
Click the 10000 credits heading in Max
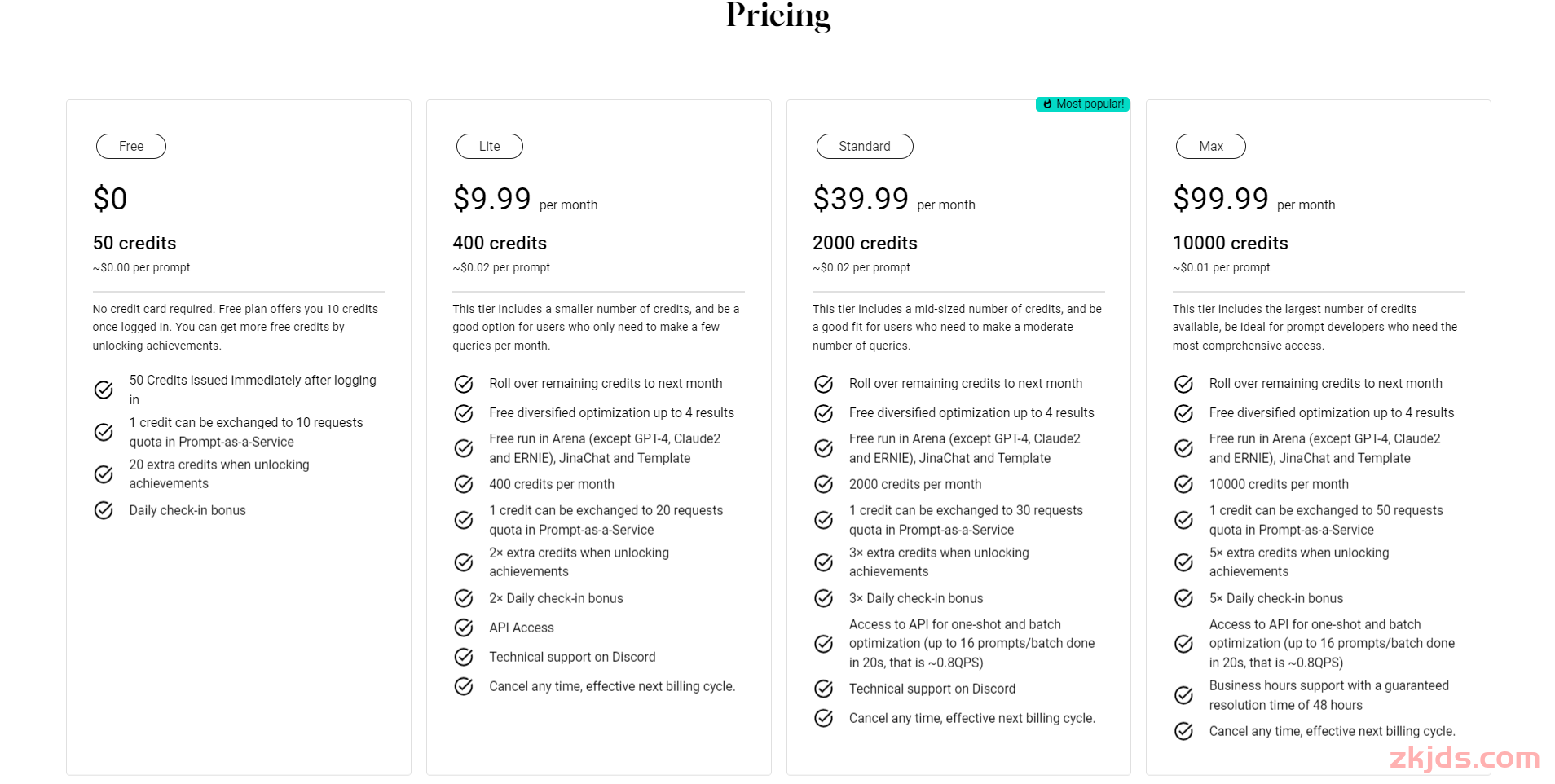click(1231, 243)
